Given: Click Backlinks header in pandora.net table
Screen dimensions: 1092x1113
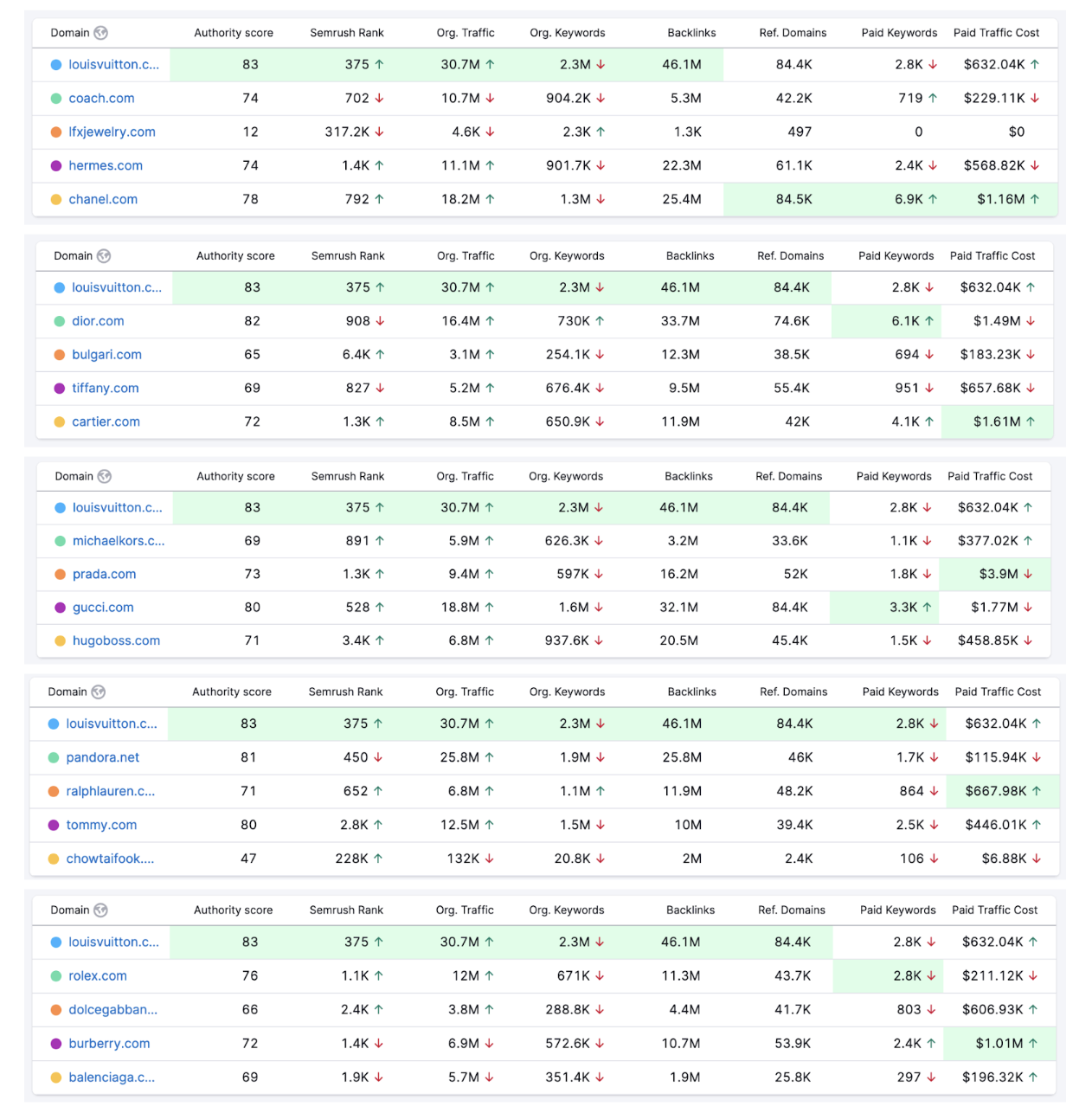Looking at the screenshot, I should (692, 692).
